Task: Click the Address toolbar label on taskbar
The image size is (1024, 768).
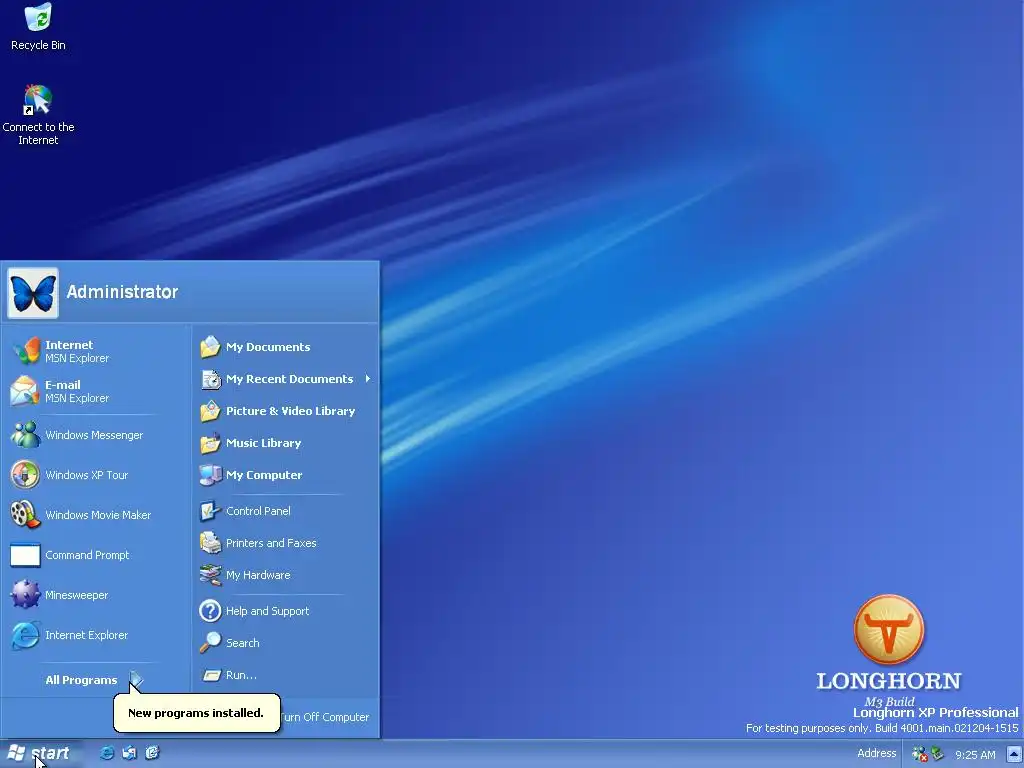Action: click(x=876, y=754)
